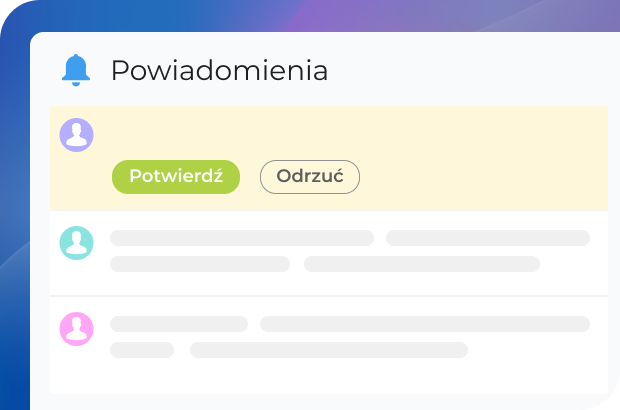620x410 pixels.
Task: Click lower long placeholder bar in pink avatar row
Action: pos(329,350)
